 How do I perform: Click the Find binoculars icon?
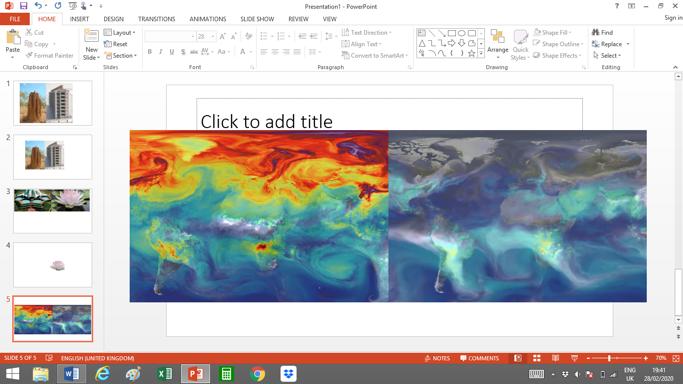pyautogui.click(x=595, y=33)
